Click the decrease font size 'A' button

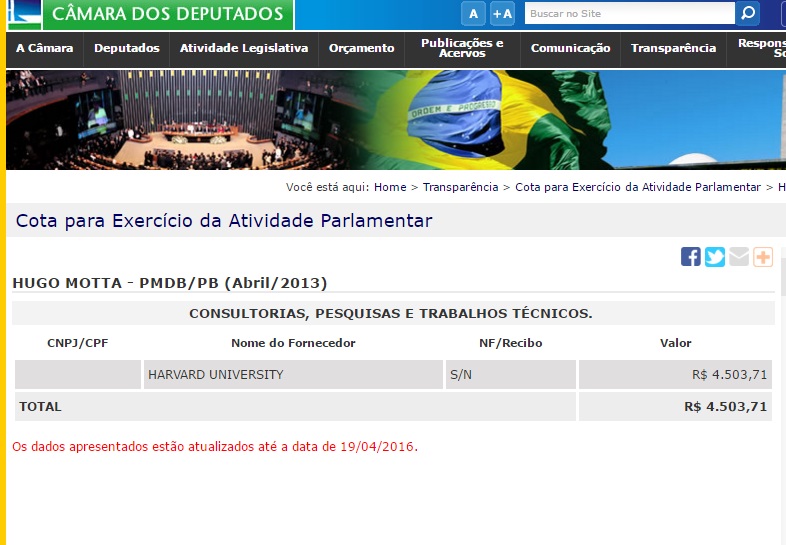click(473, 14)
